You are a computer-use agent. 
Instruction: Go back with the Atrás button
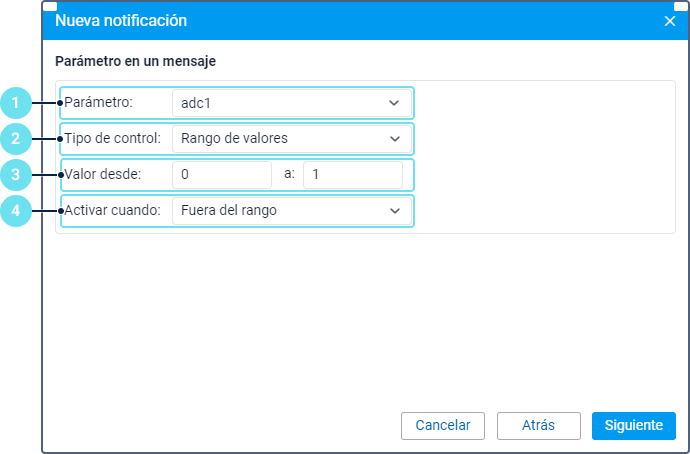pos(539,425)
